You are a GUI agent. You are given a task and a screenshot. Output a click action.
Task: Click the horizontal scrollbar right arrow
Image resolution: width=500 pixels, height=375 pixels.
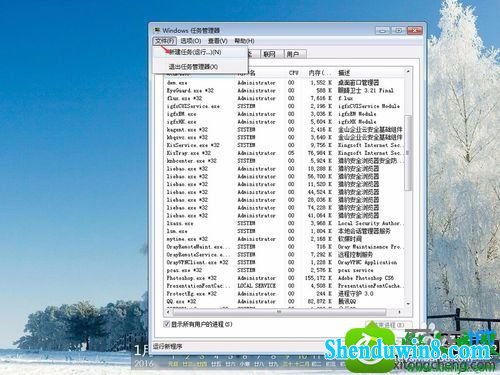399,312
